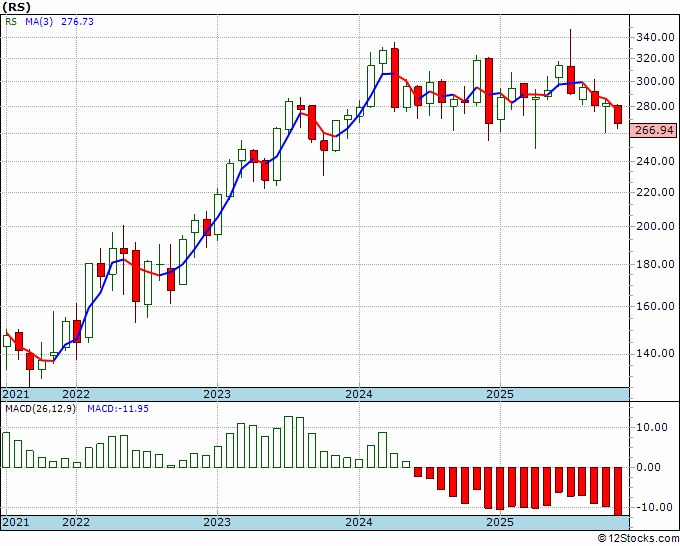Click the 266.94 current price tag
Image resolution: width=680 pixels, height=546 pixels.
point(654,130)
